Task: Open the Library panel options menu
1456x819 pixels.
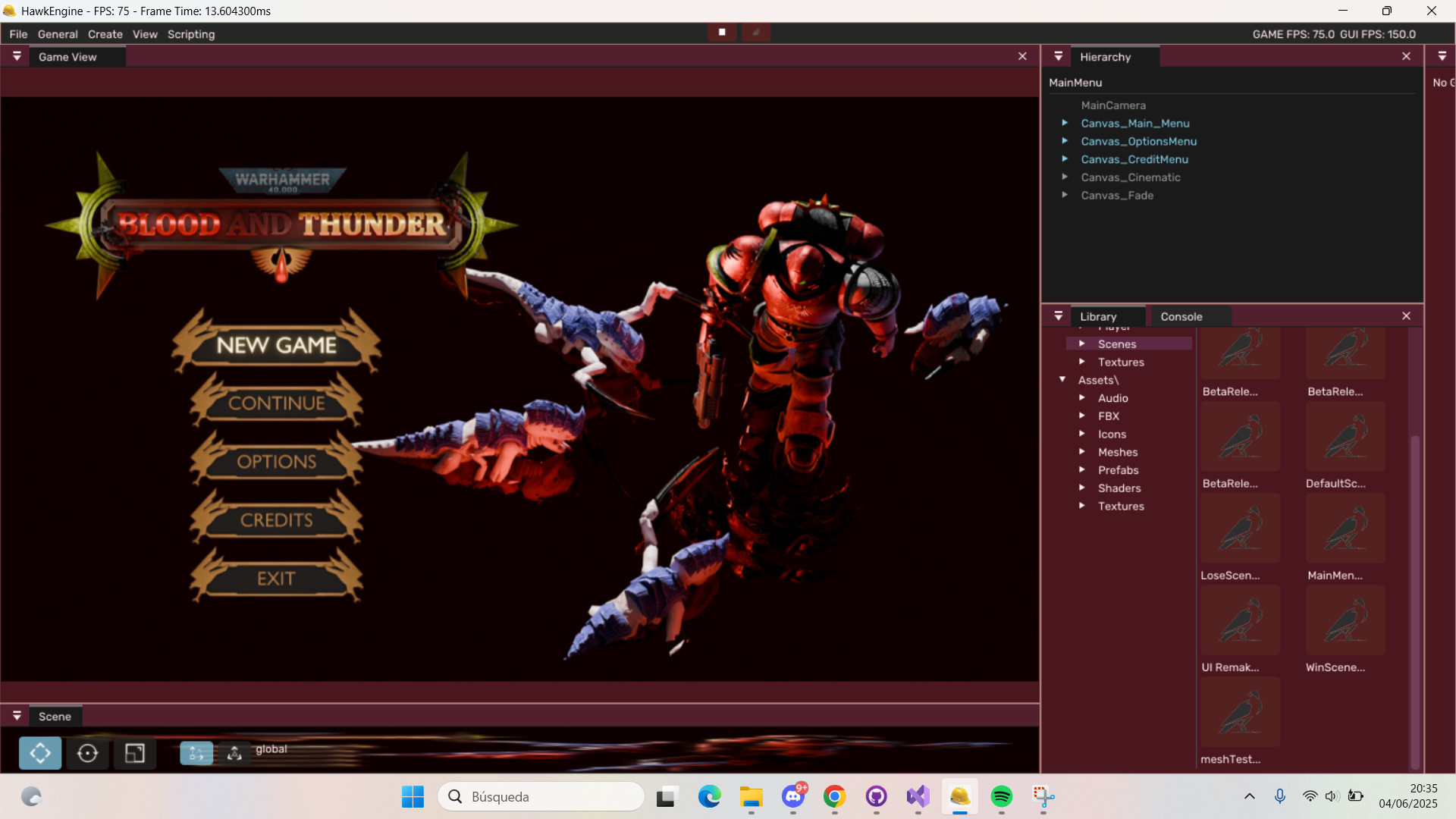Action: (1059, 316)
